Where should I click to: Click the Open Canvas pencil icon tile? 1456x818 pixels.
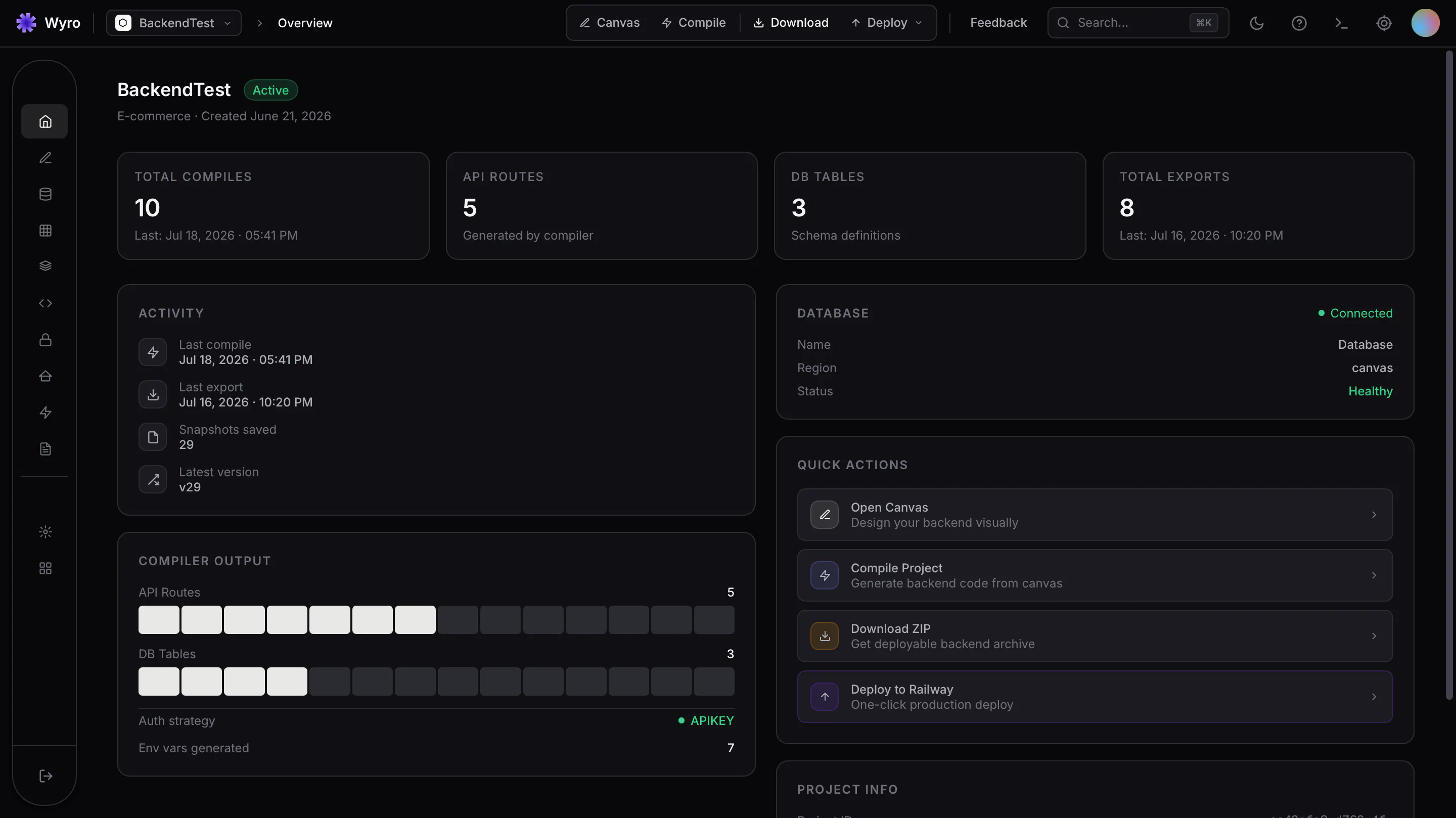(825, 515)
